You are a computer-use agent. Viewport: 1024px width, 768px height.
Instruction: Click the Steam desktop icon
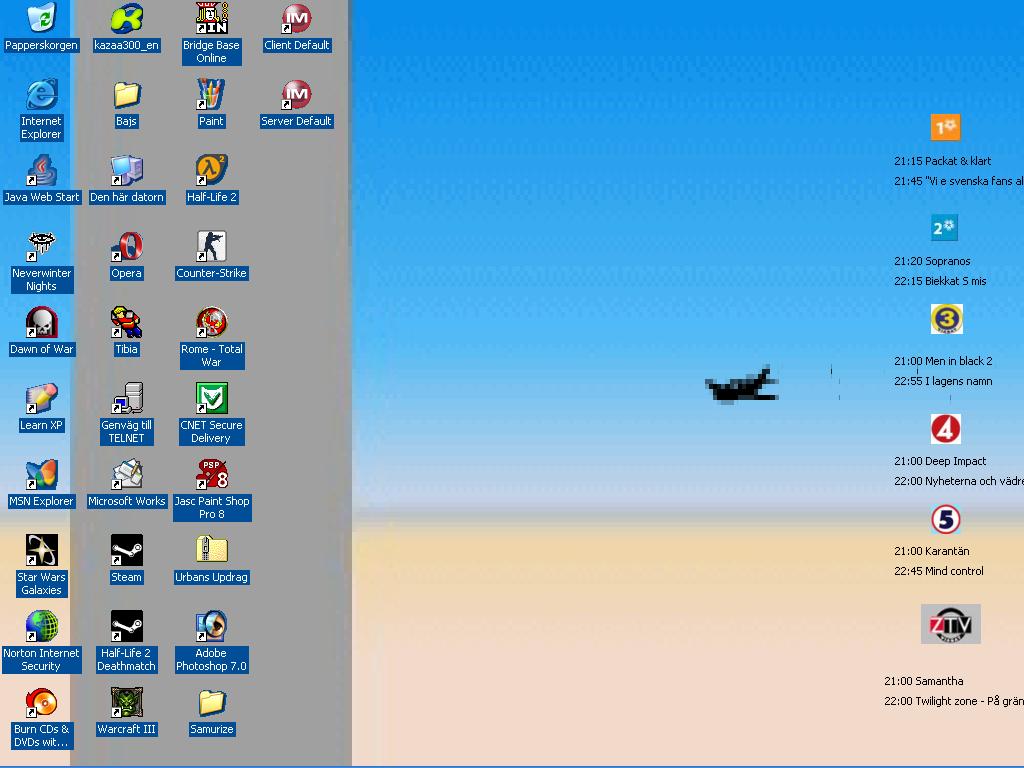click(x=127, y=550)
